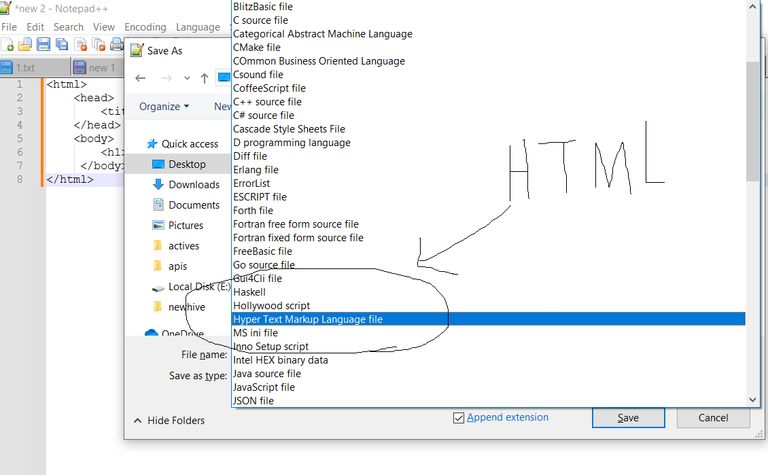768x475 pixels.
Task: Select OneDrive in the navigation pane
Action: click(x=174, y=333)
